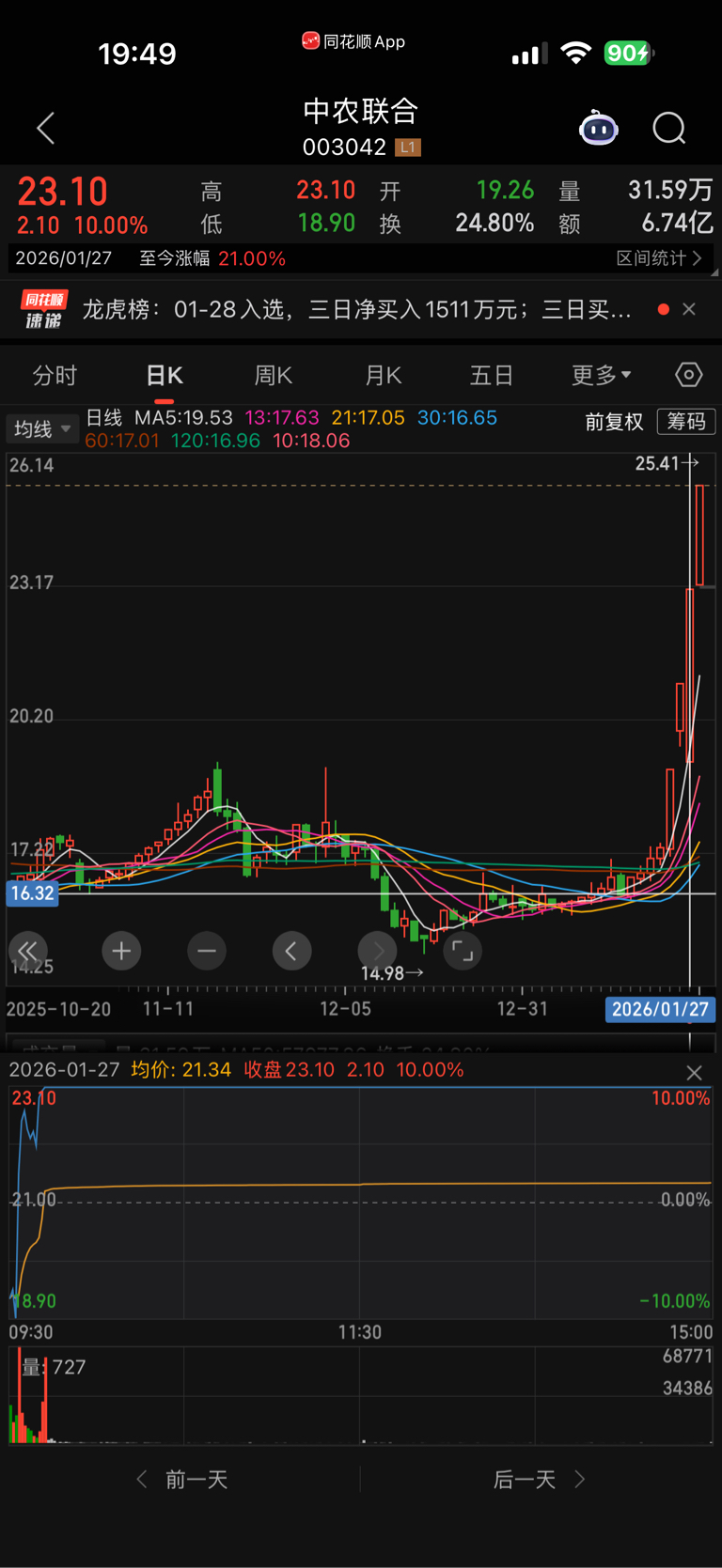Go to 前一天 previous day

pos(183,1480)
